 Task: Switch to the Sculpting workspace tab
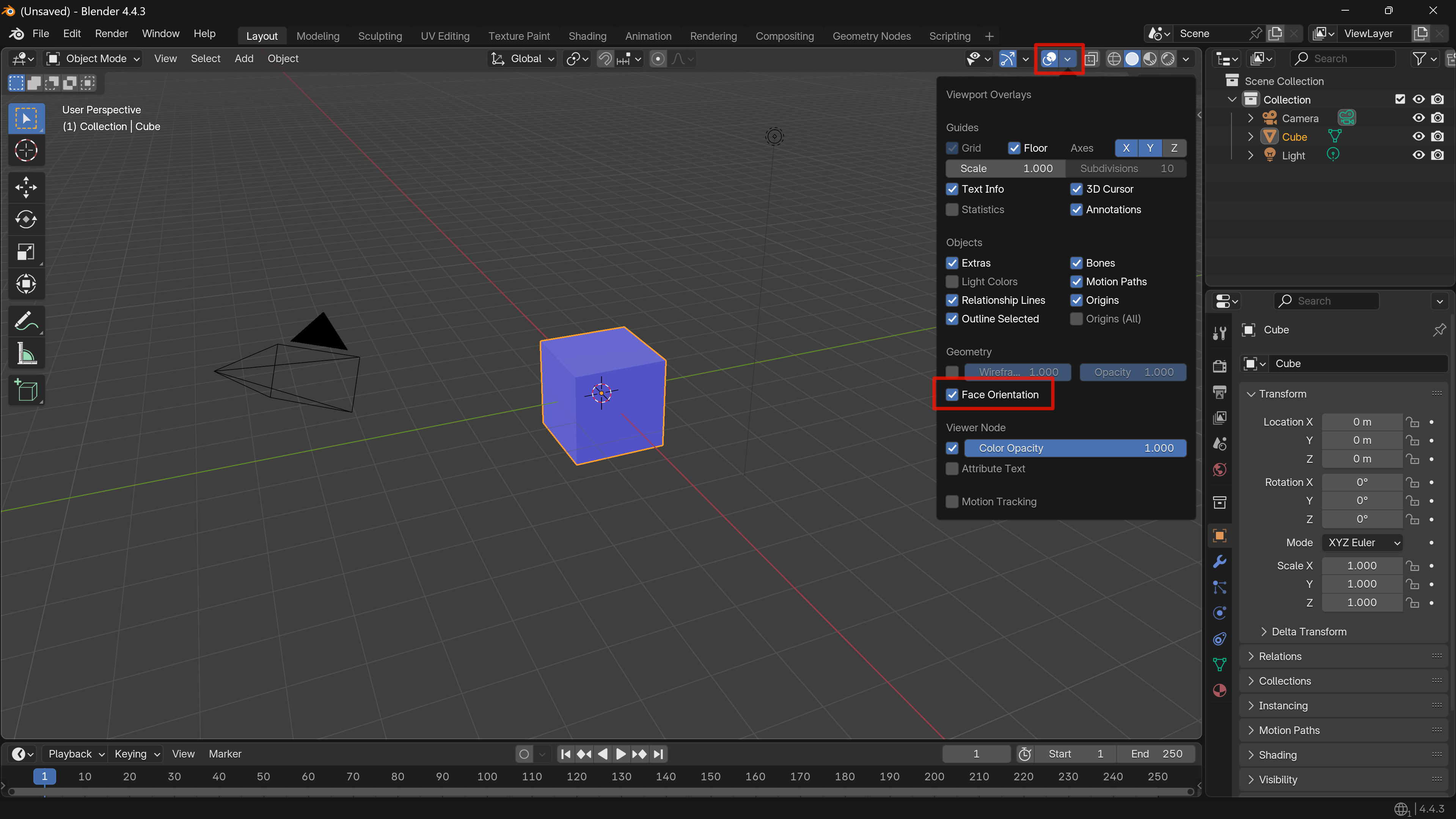tap(380, 36)
